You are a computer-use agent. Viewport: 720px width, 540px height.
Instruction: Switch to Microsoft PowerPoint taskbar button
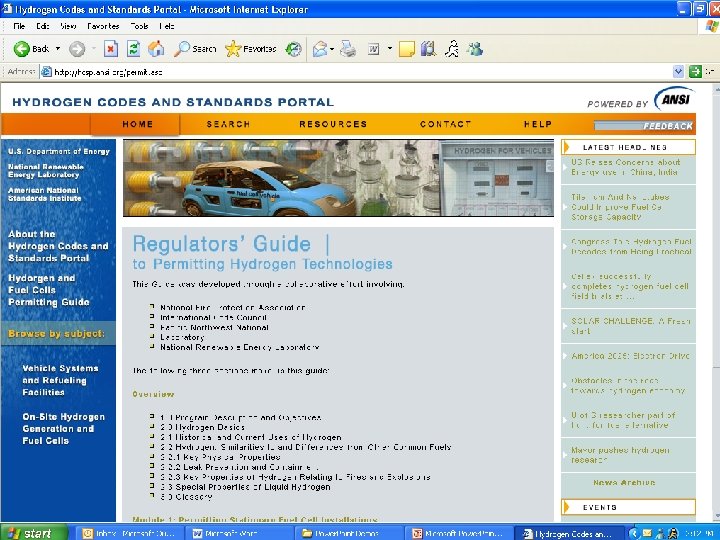pyautogui.click(x=461, y=533)
